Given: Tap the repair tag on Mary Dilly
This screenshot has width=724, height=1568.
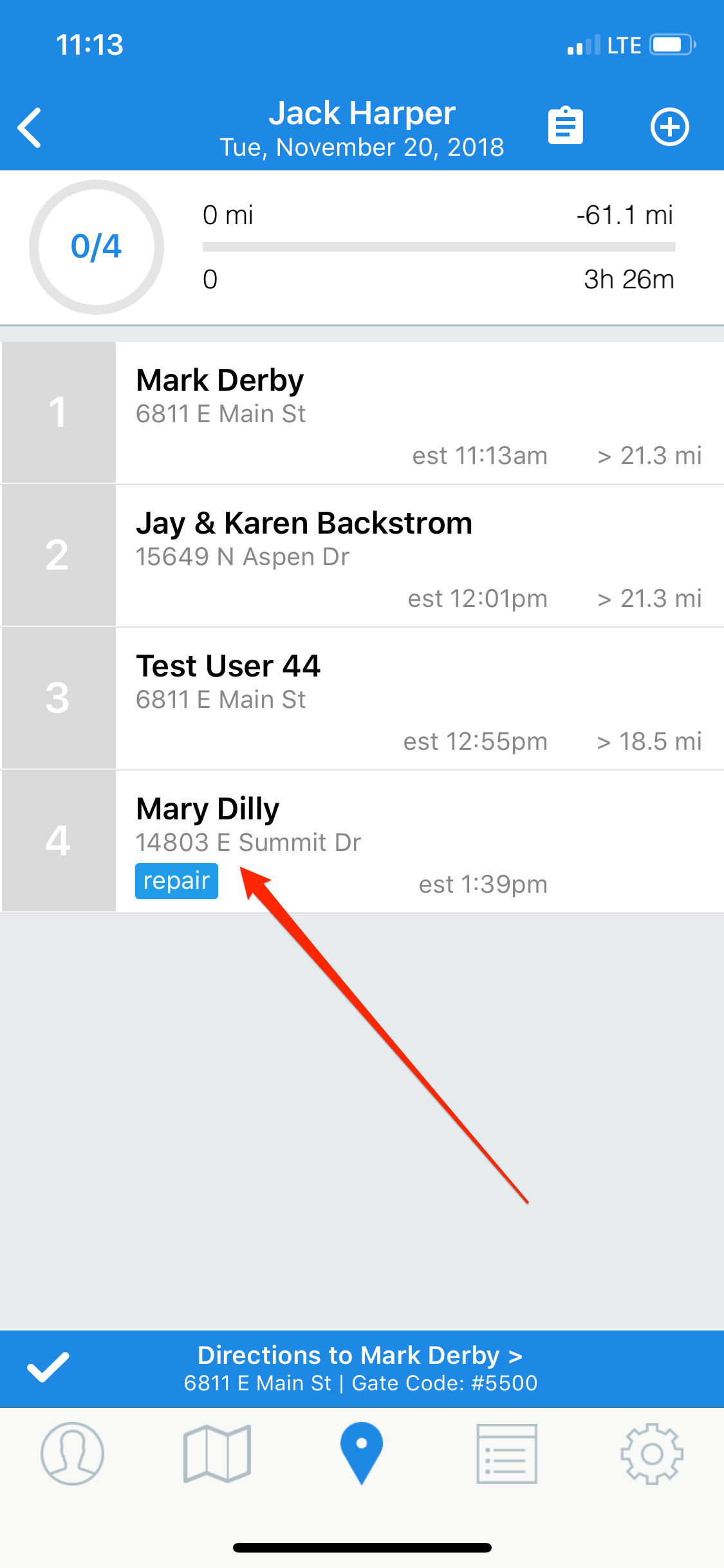Looking at the screenshot, I should click(176, 881).
